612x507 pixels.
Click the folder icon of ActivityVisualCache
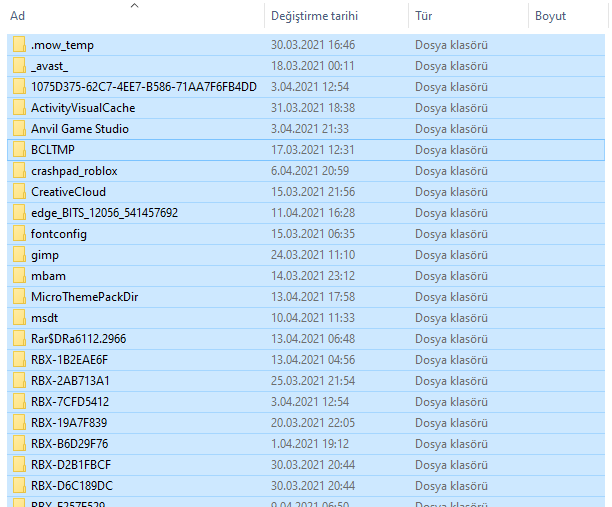tap(19, 108)
